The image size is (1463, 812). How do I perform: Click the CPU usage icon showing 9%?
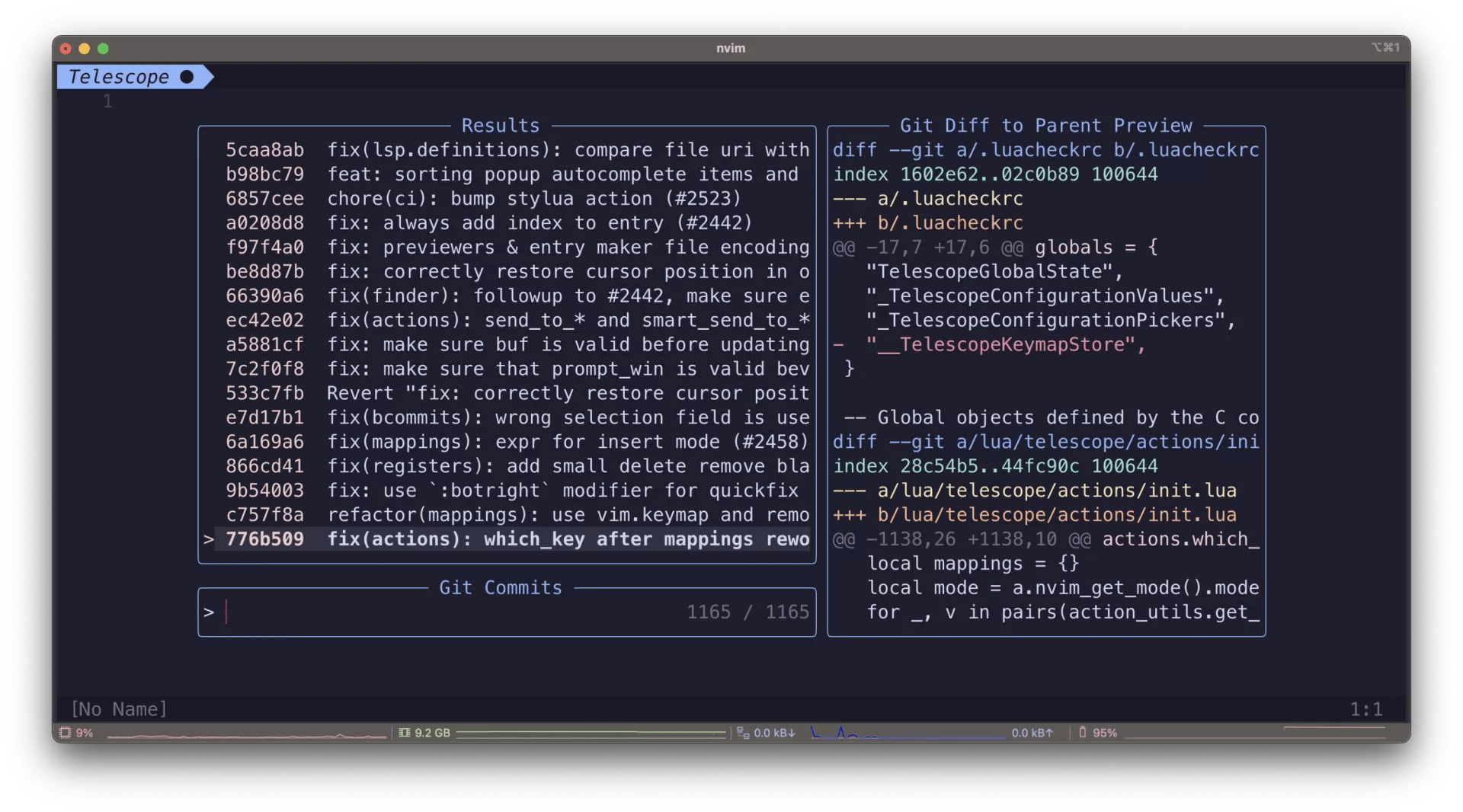pos(66,733)
